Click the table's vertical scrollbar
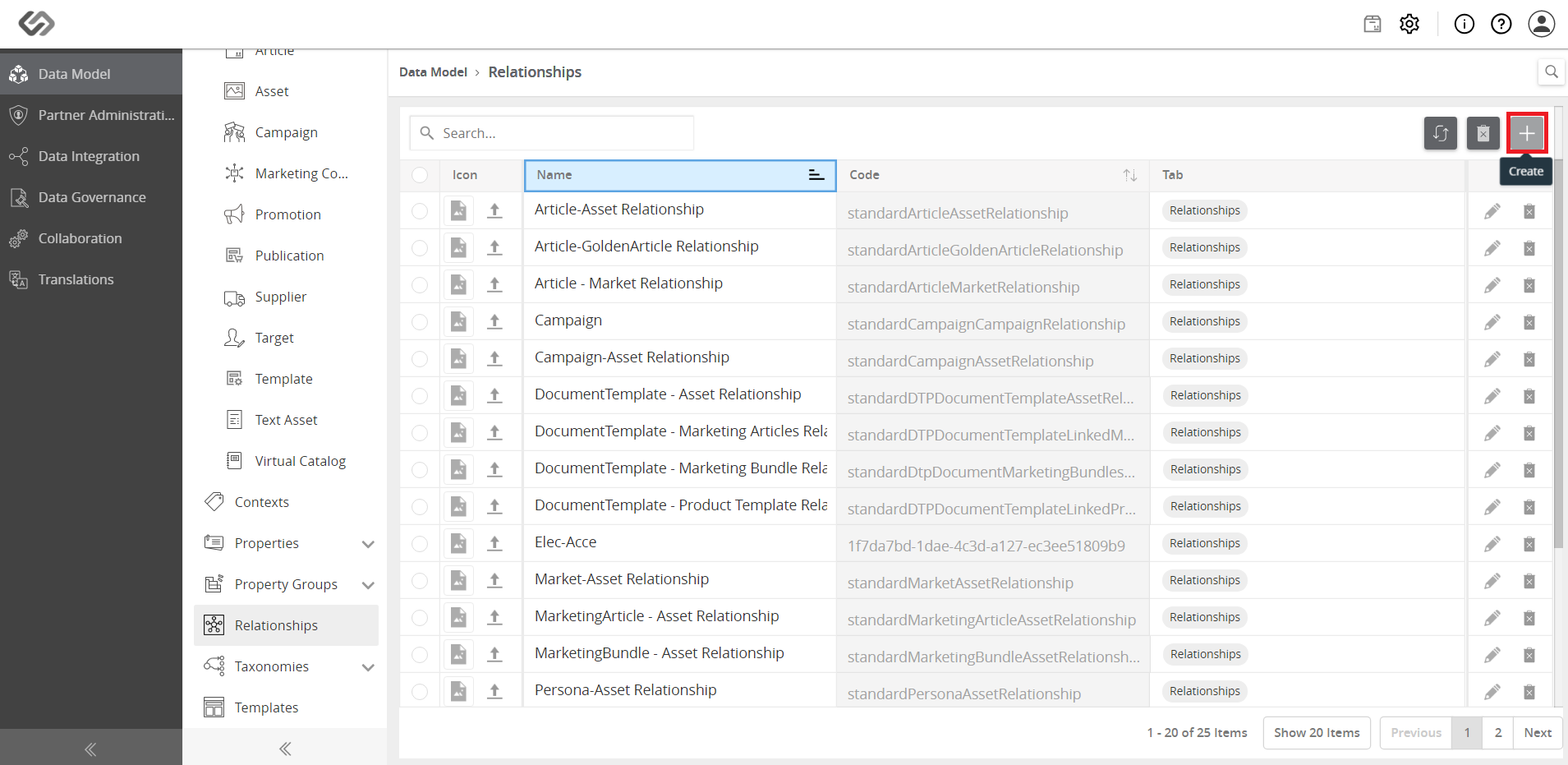 pyautogui.click(x=1558, y=353)
